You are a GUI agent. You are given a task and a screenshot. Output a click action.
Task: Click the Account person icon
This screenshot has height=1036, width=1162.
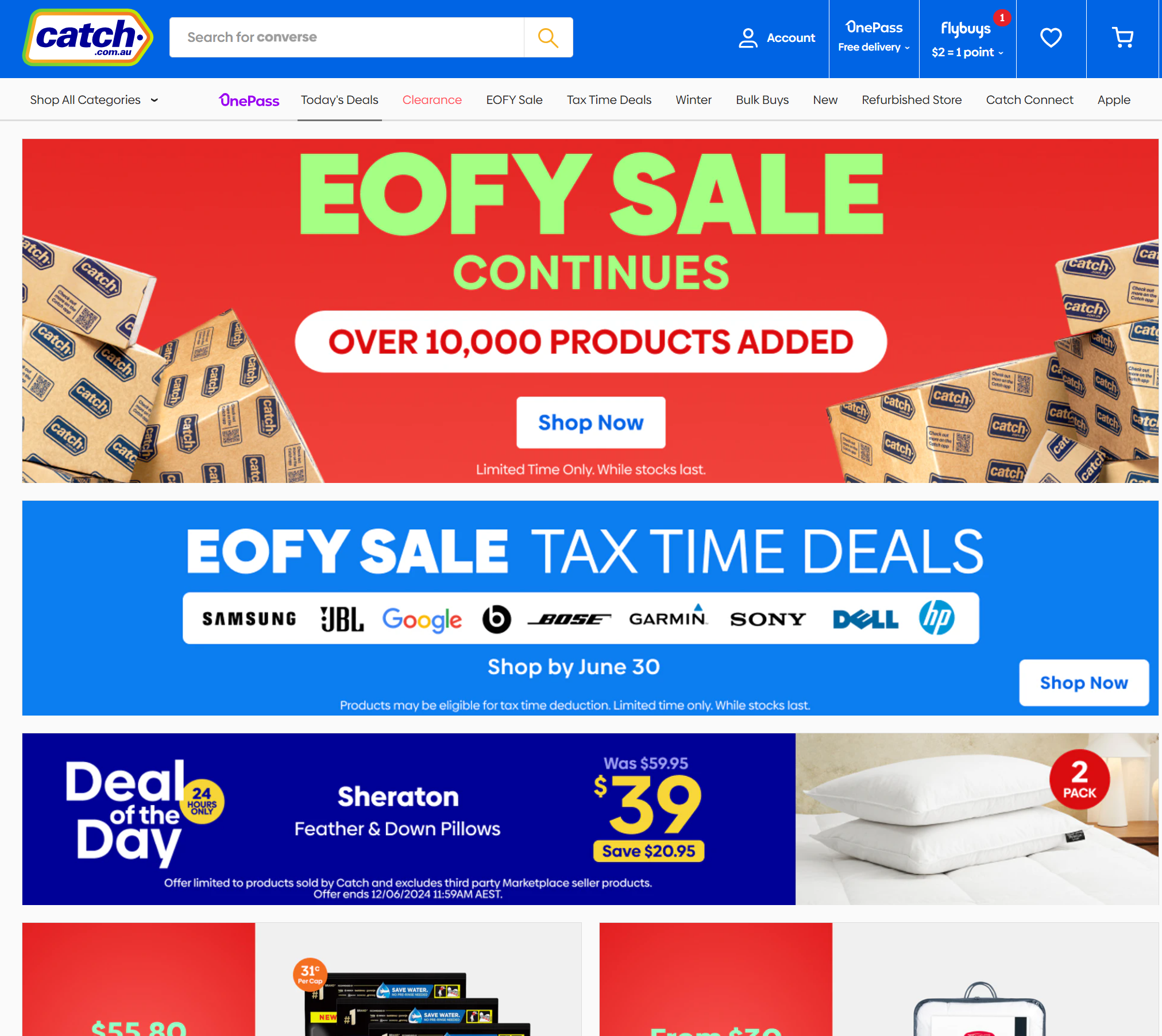(x=748, y=38)
